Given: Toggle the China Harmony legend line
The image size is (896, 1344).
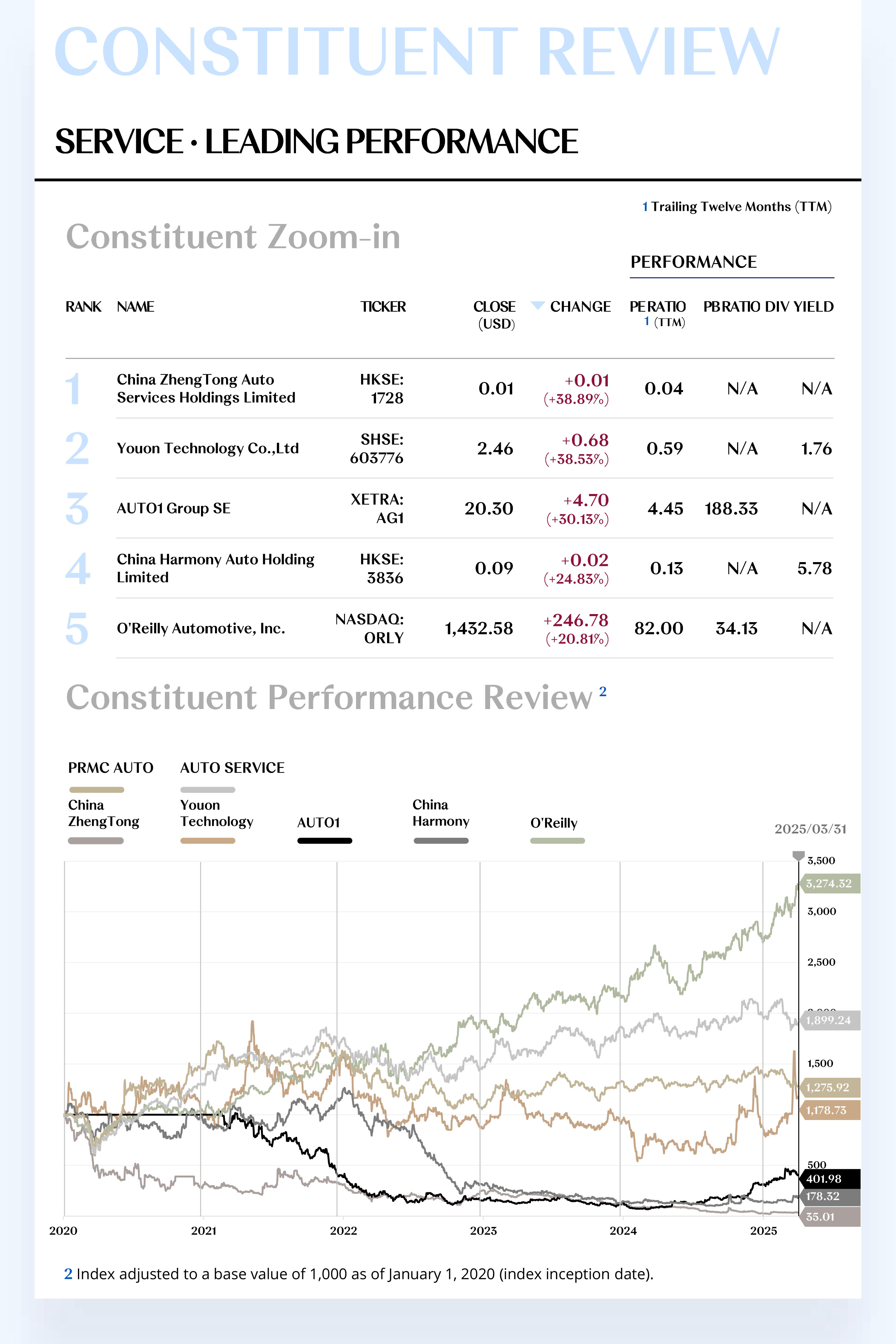Looking at the screenshot, I should (441, 840).
